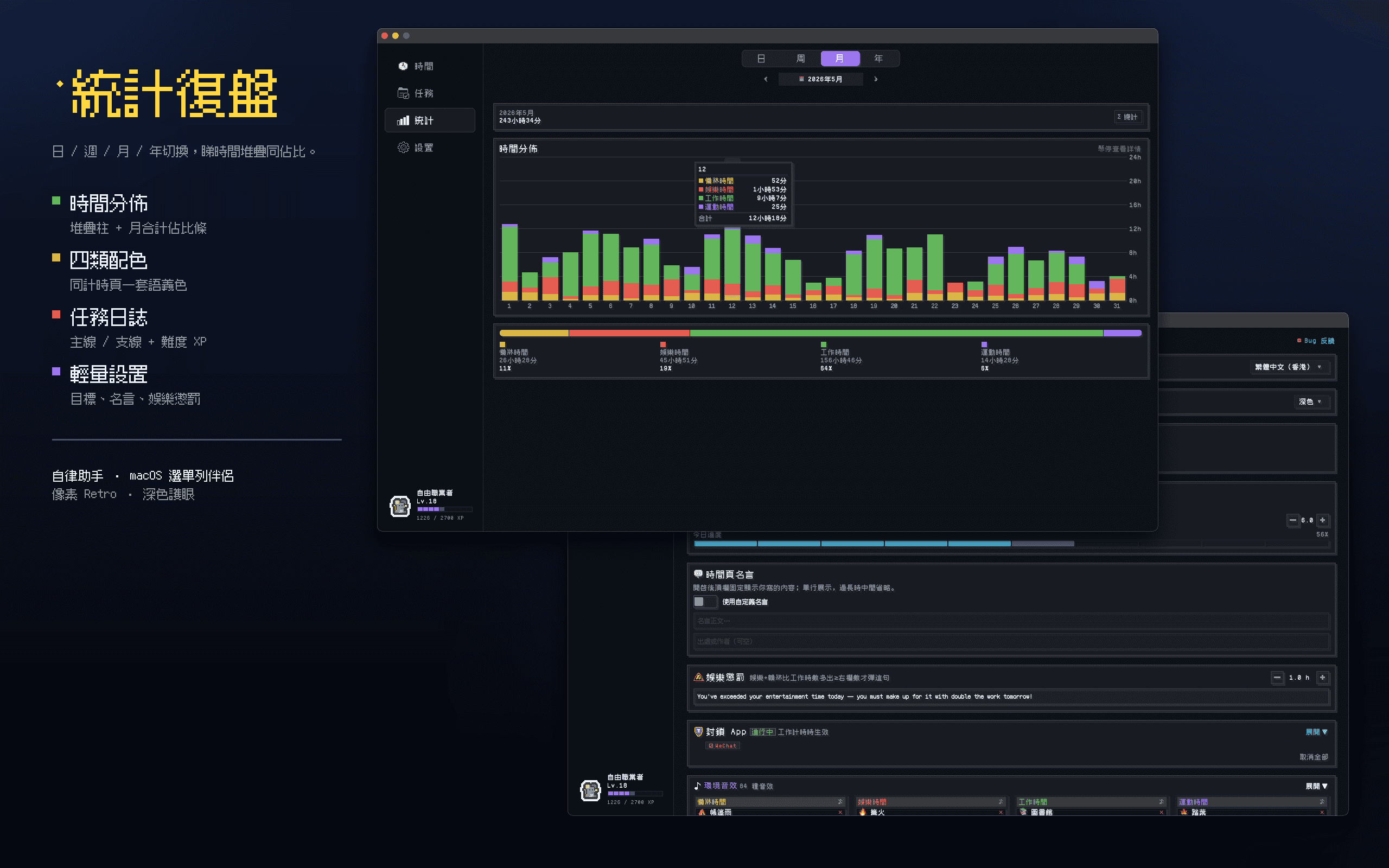Decrease the 1.0 h punishment threshold
1389x868 pixels.
1277,678
